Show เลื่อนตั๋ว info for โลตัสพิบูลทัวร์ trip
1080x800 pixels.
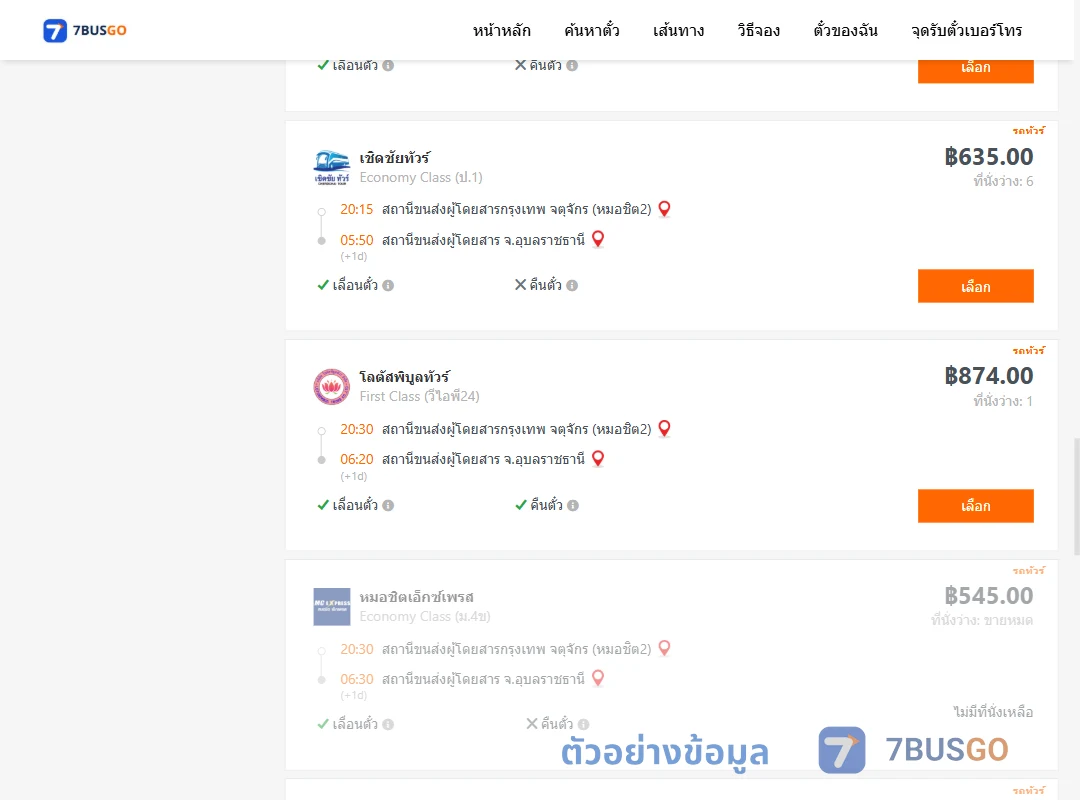(x=388, y=505)
